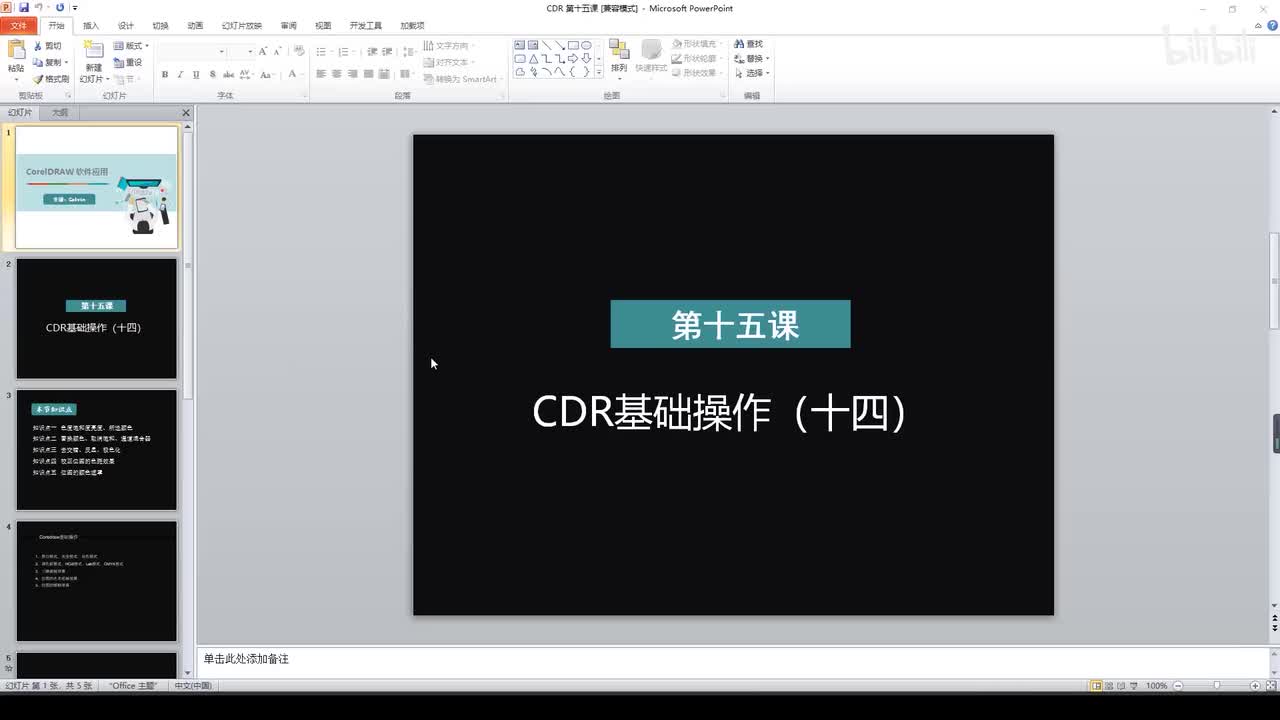The height and width of the screenshot is (720, 1280).
Task: Click zoom in plus button in status bar
Action: coord(1255,686)
